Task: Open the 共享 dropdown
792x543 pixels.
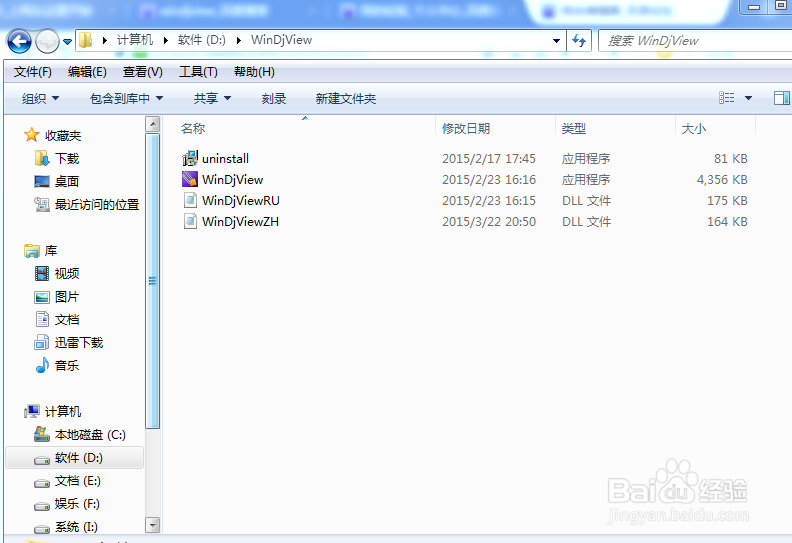Action: point(212,98)
